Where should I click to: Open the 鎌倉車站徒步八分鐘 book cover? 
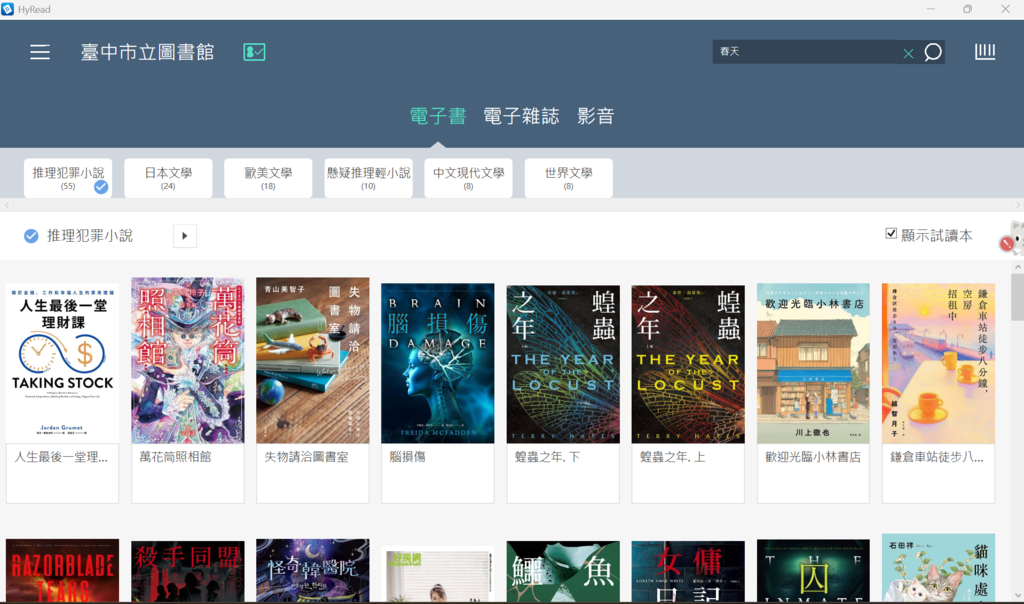[x=938, y=363]
